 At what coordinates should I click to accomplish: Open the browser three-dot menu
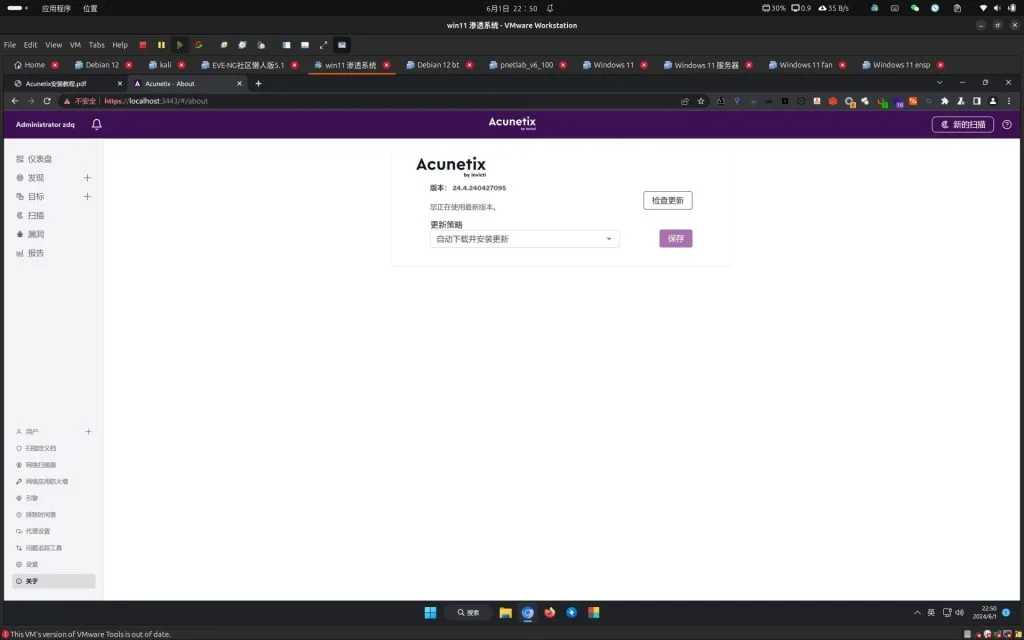pos(1009,101)
